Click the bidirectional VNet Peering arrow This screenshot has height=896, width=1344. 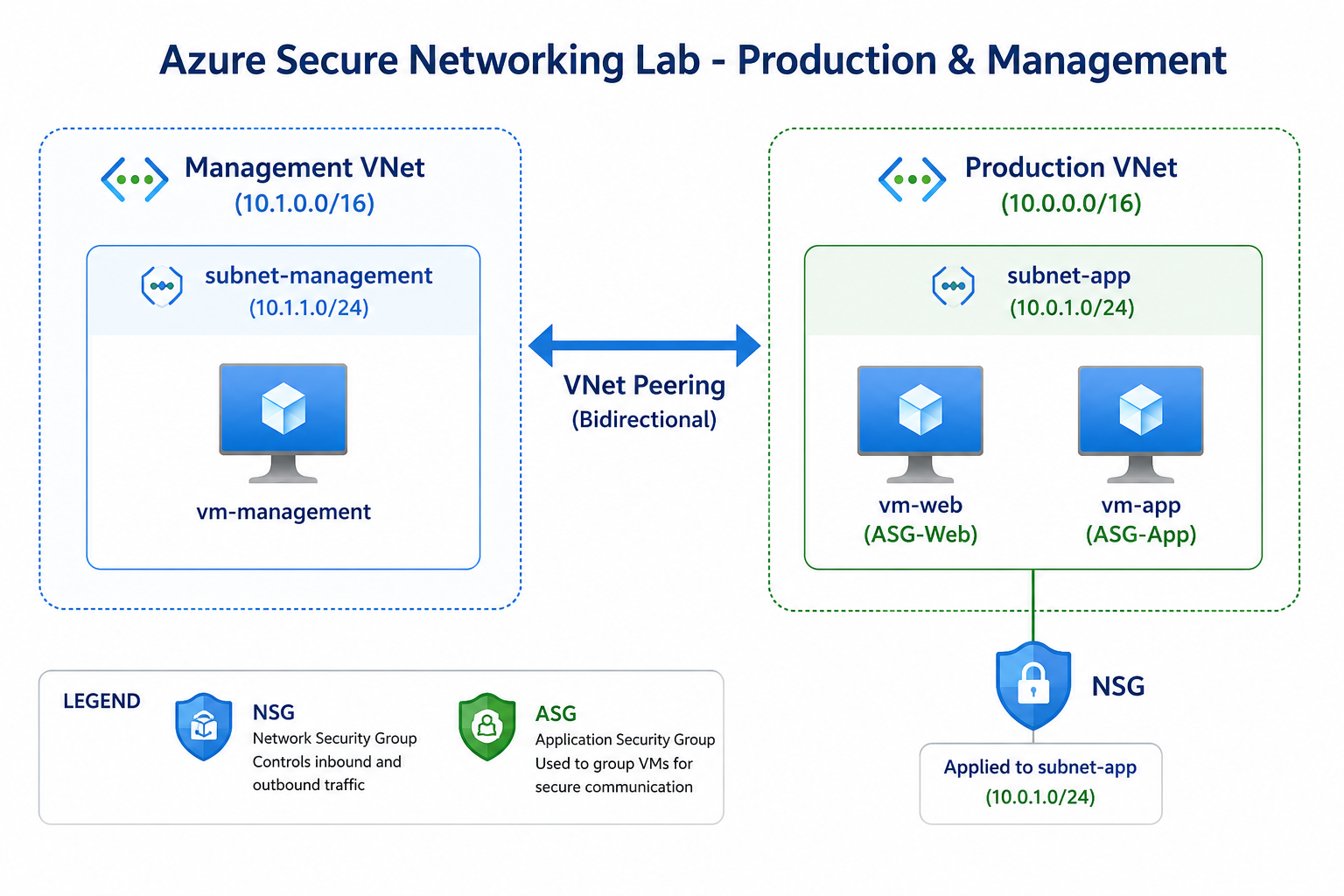pos(645,346)
